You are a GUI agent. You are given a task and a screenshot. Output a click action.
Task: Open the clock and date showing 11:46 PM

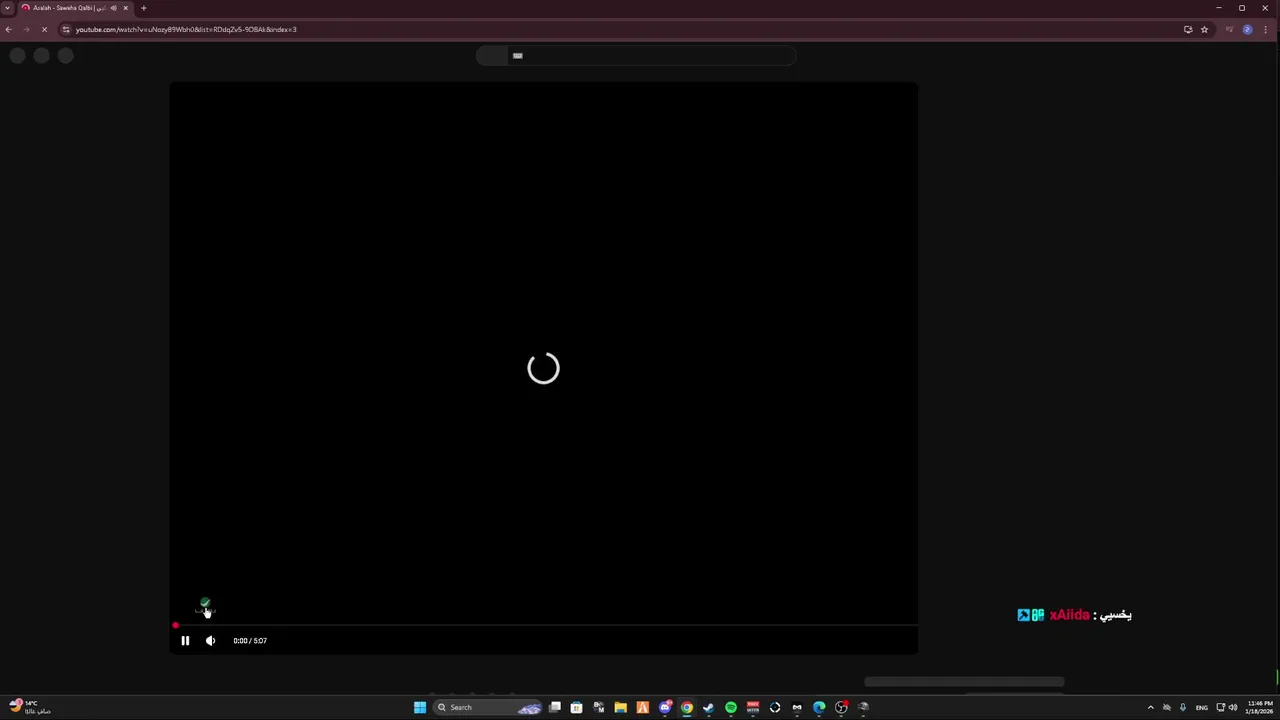1259,707
